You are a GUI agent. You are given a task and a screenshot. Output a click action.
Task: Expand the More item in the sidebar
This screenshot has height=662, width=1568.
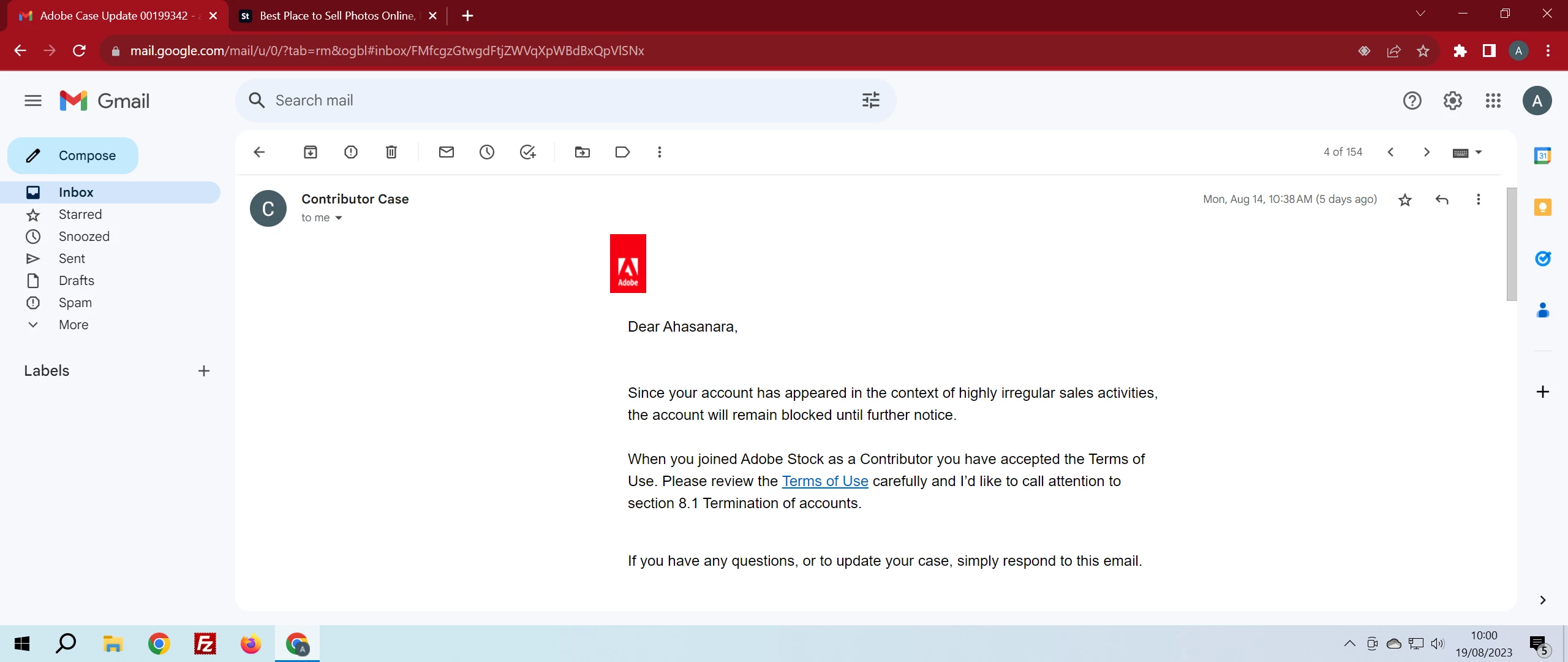[73, 325]
